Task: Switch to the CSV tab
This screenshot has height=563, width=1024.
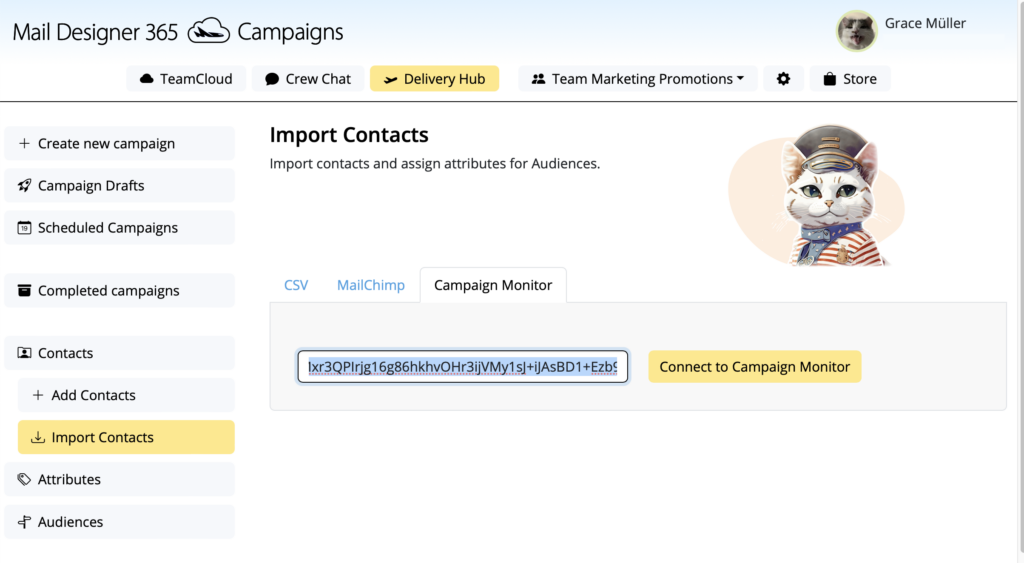Action: 296,285
